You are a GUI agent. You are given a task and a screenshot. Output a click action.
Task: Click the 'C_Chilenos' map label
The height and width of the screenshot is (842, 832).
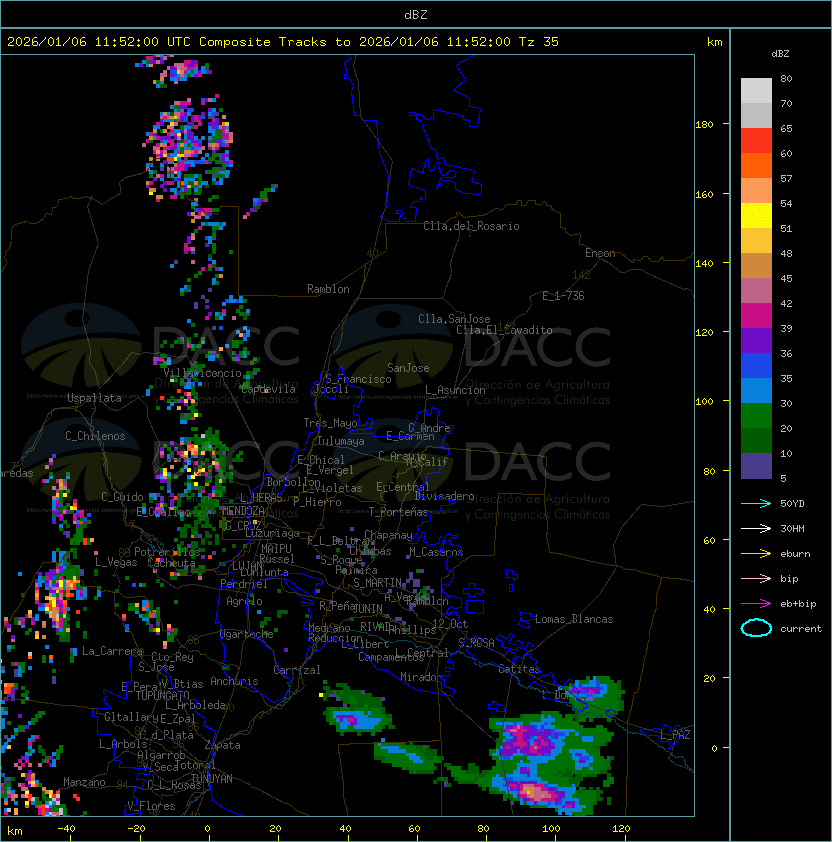tap(95, 436)
